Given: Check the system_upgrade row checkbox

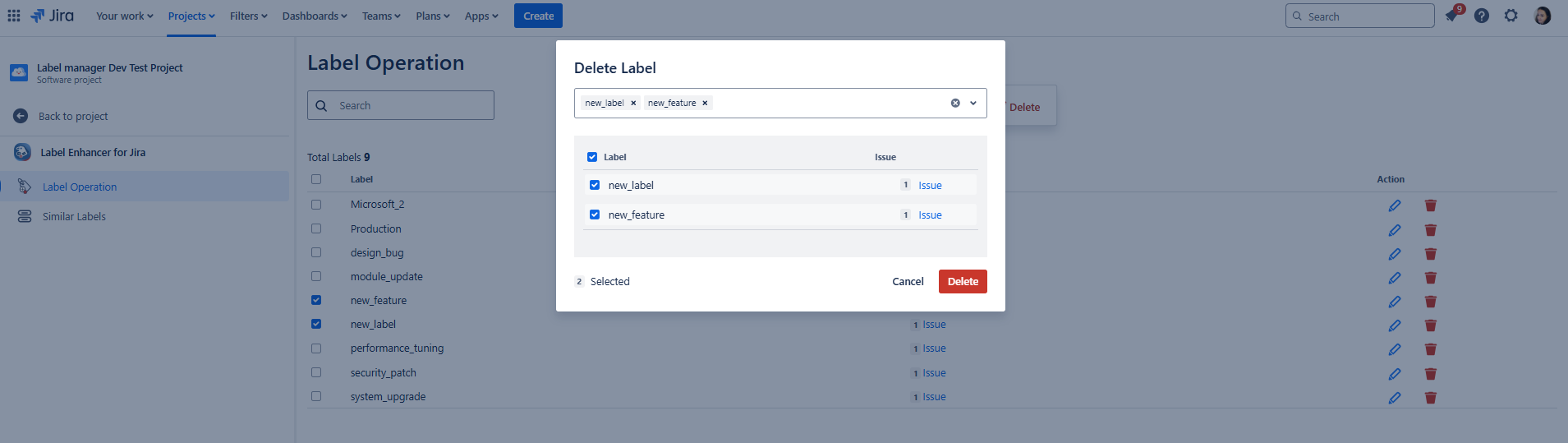Looking at the screenshot, I should pyautogui.click(x=316, y=396).
